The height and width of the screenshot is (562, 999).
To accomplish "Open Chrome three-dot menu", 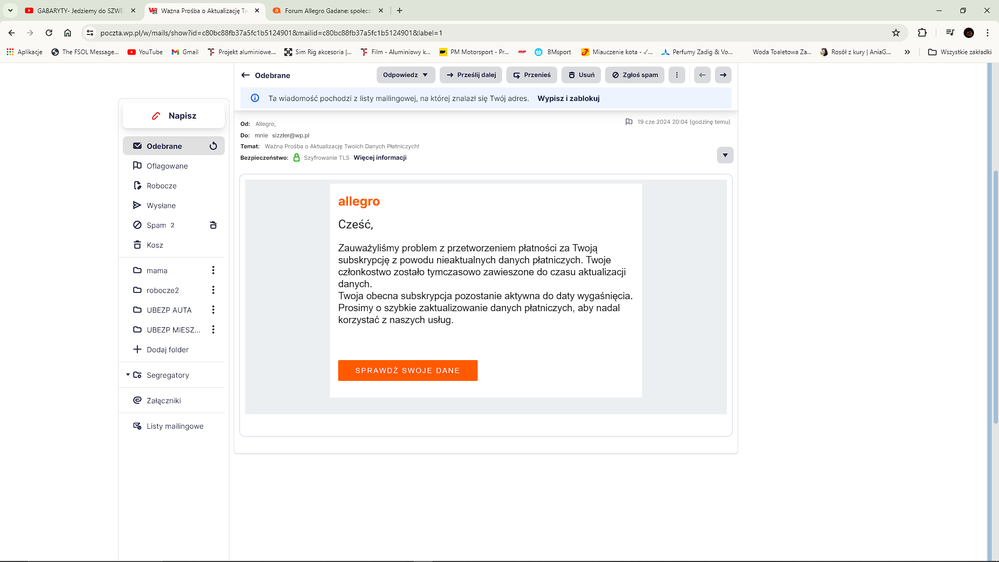I will point(988,32).
